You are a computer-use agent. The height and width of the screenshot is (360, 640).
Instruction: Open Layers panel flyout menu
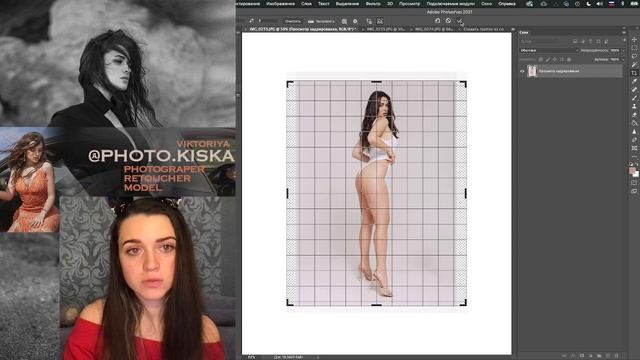coord(624,33)
